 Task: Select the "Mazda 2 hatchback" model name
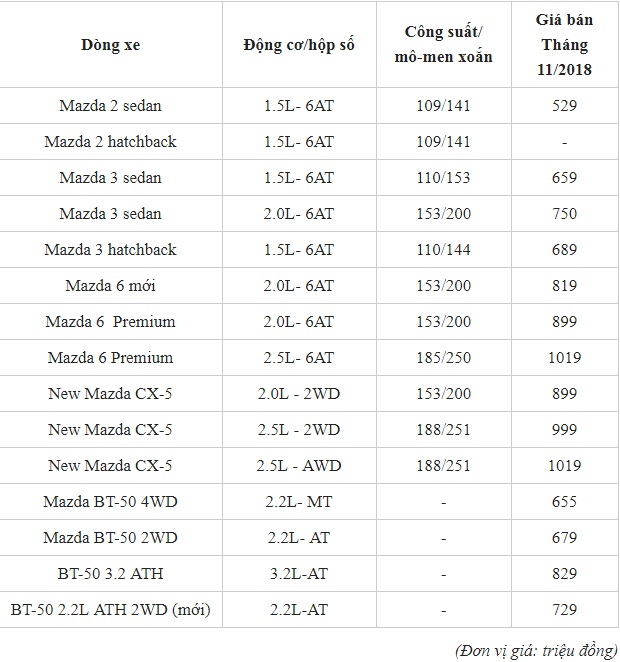[x=110, y=141]
